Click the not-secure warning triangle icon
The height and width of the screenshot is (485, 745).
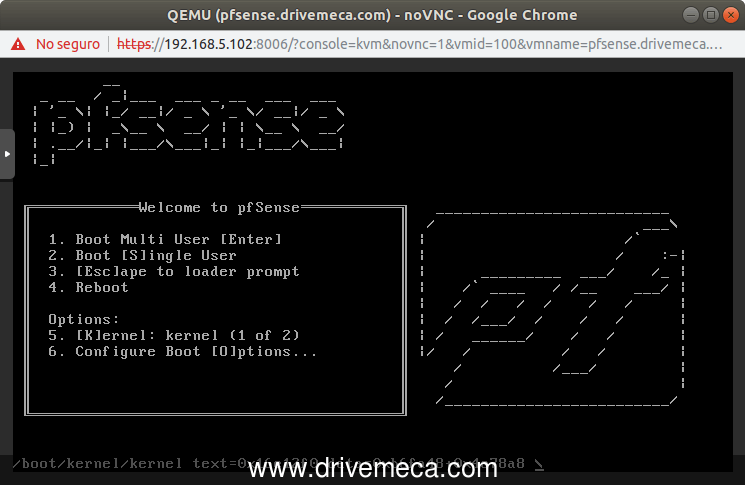[x=19, y=44]
